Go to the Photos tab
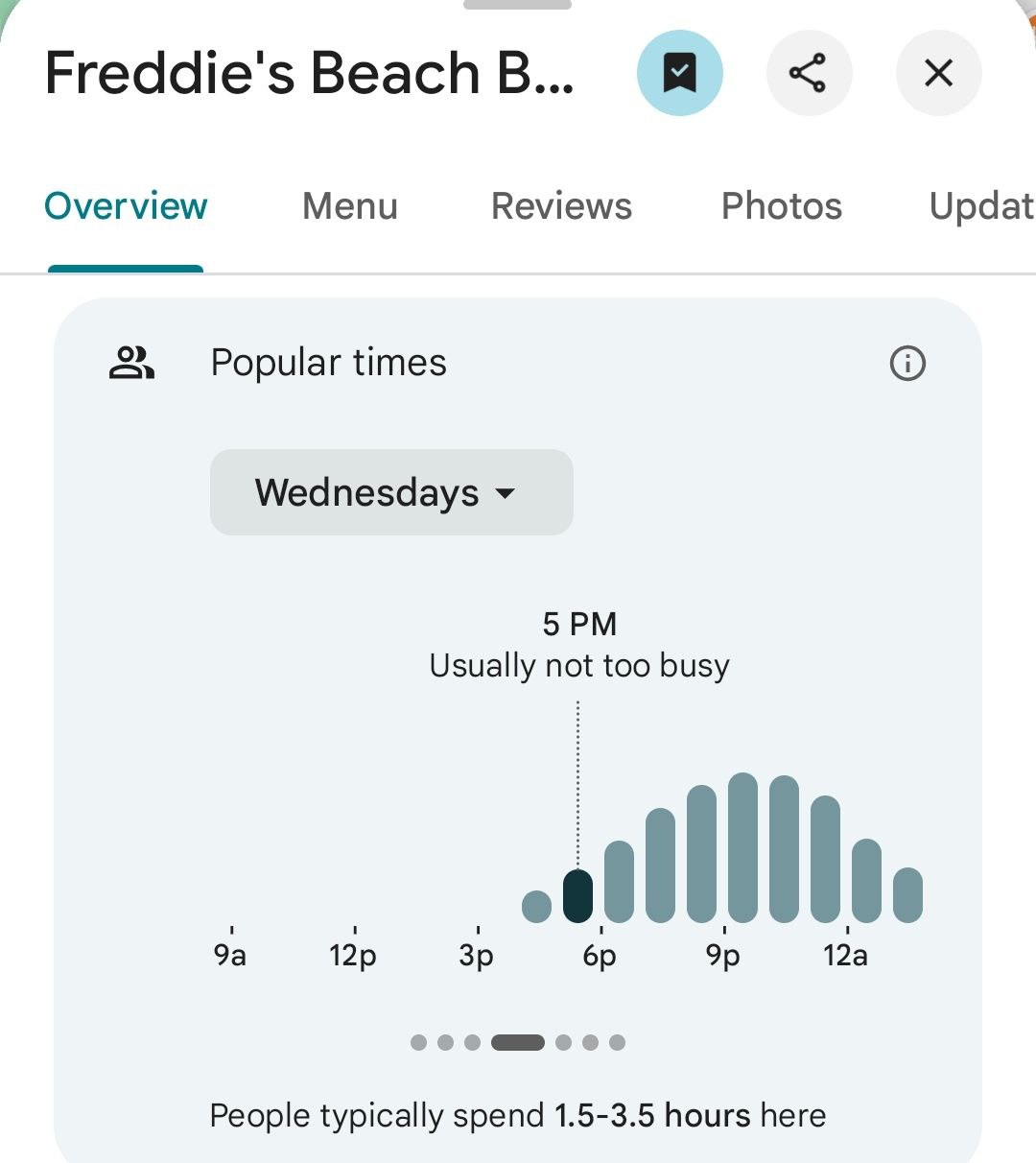 (x=781, y=206)
